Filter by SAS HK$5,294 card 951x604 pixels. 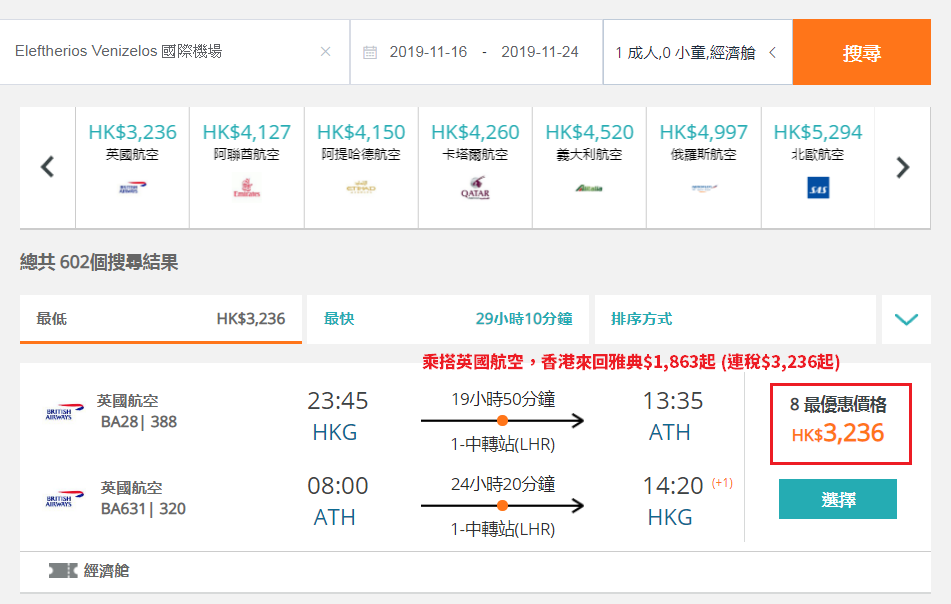[x=818, y=167]
